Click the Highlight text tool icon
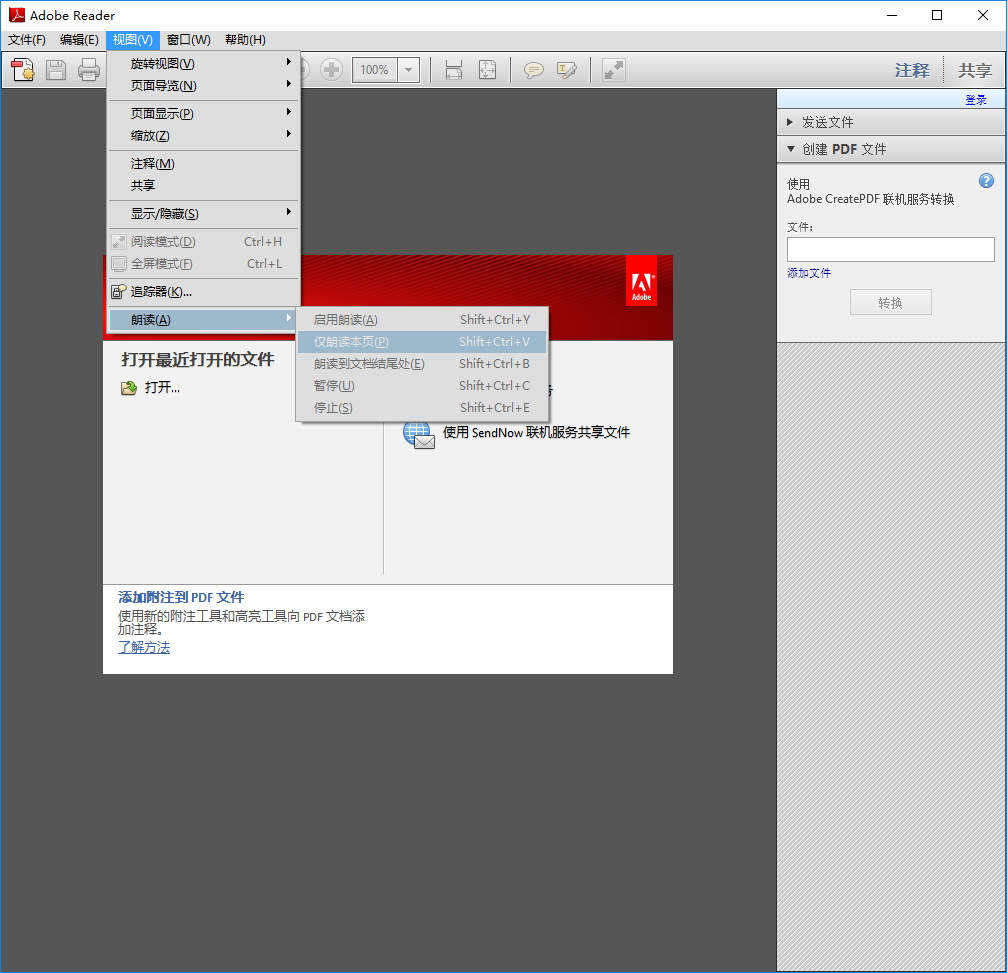This screenshot has height=973, width=1007. coord(566,69)
